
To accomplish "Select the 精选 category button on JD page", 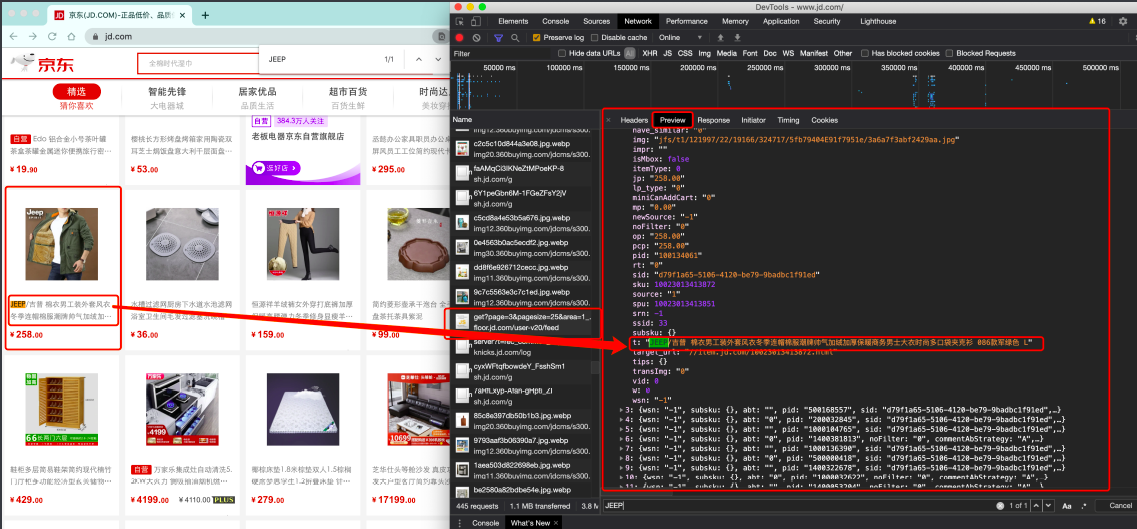I will pyautogui.click(x=76, y=92).
